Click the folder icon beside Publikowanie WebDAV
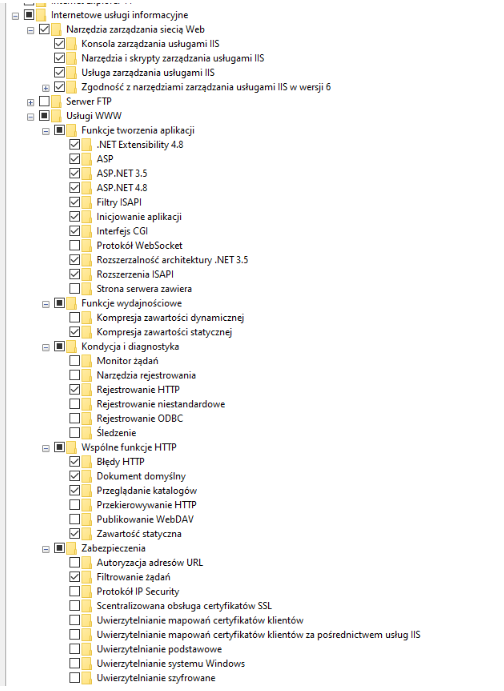 (x=87, y=519)
